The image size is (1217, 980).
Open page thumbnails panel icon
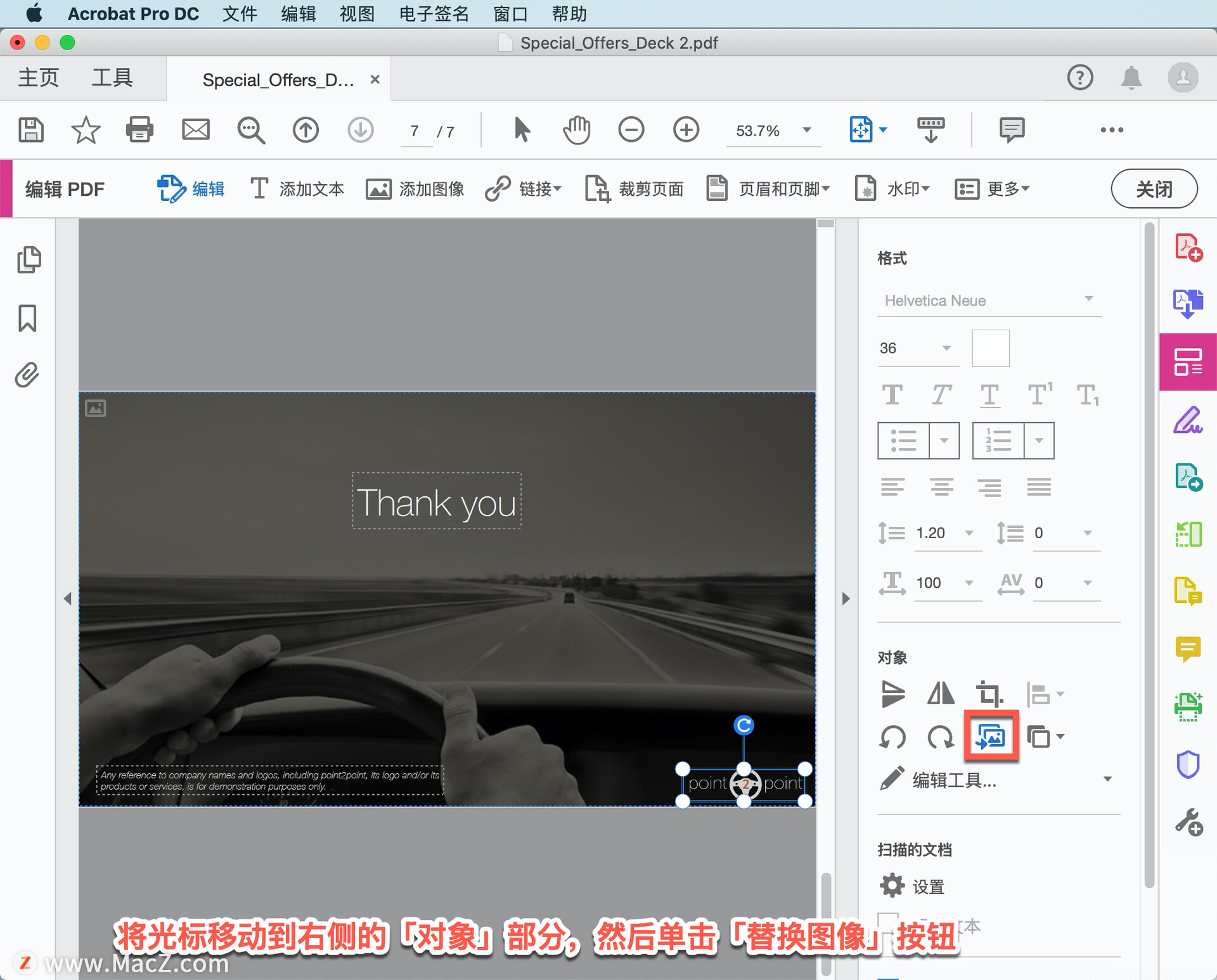[x=29, y=259]
